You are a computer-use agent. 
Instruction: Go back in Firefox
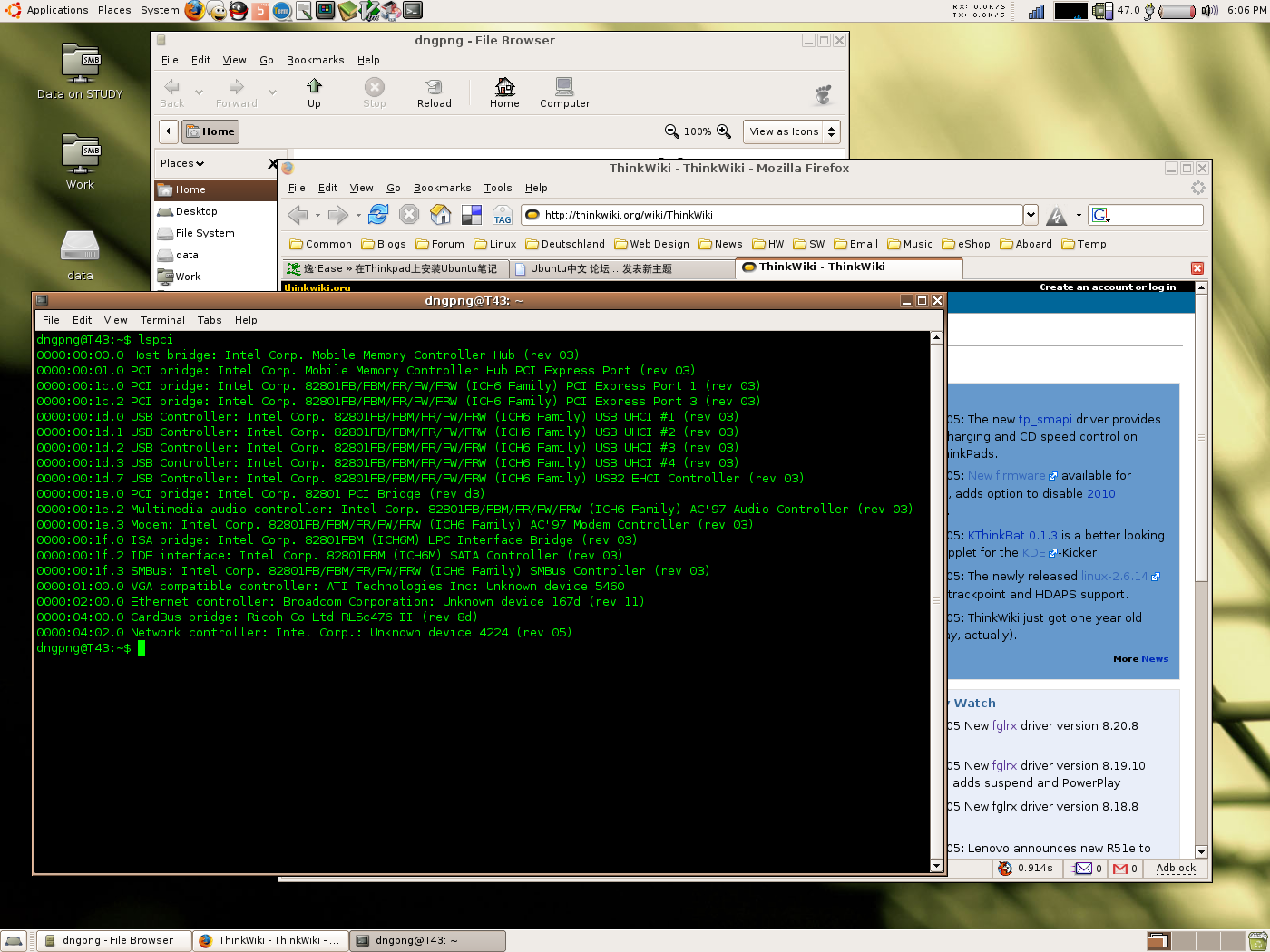tap(298, 215)
